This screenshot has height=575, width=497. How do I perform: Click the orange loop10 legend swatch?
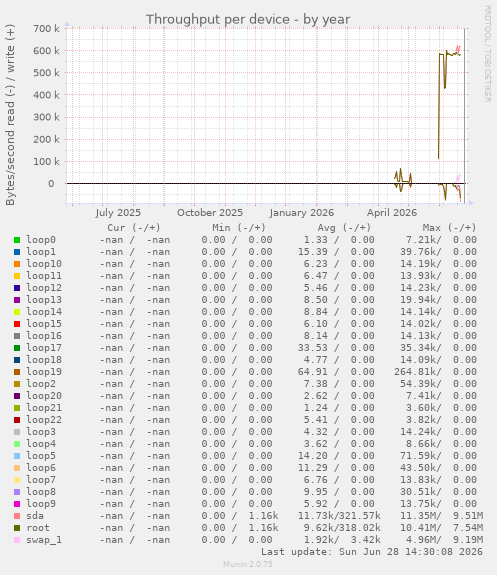click(17, 264)
